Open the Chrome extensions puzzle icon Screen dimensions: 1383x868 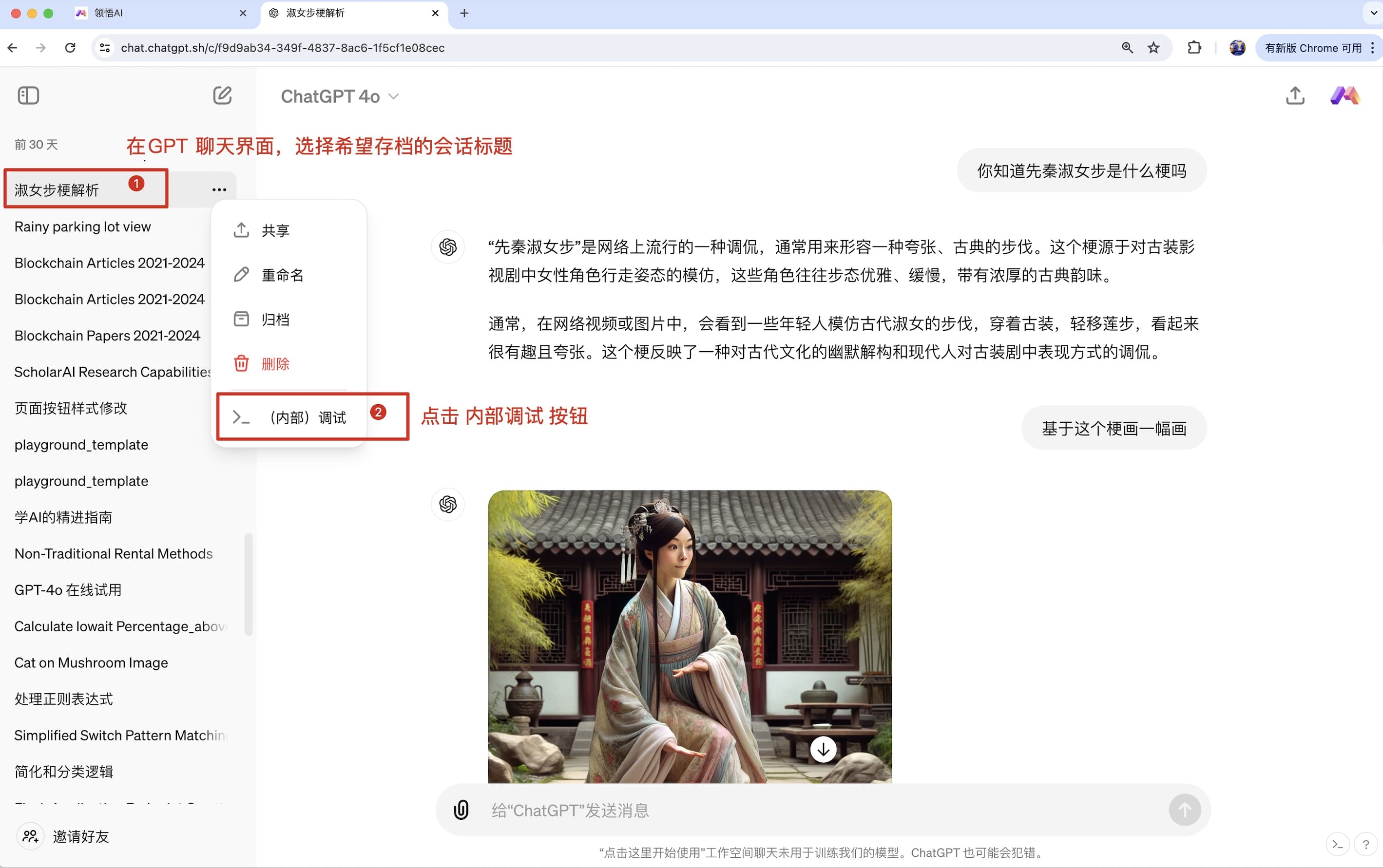(1194, 48)
